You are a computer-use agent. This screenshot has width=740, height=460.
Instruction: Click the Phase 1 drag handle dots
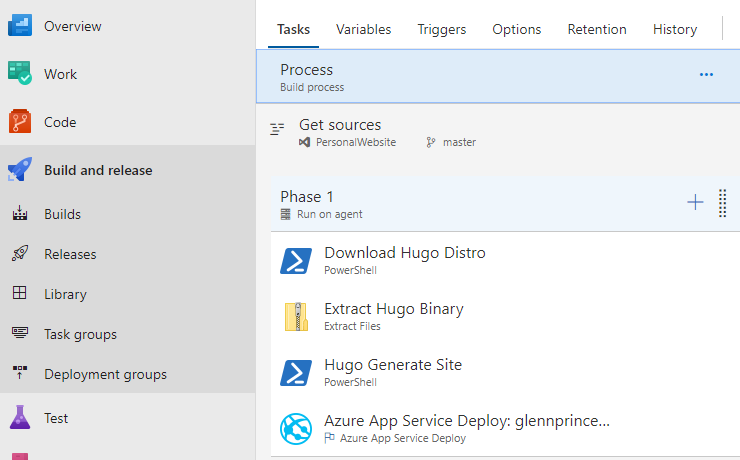(723, 203)
